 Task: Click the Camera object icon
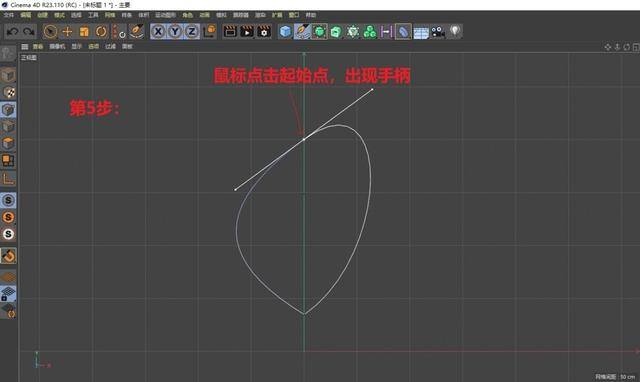438,31
